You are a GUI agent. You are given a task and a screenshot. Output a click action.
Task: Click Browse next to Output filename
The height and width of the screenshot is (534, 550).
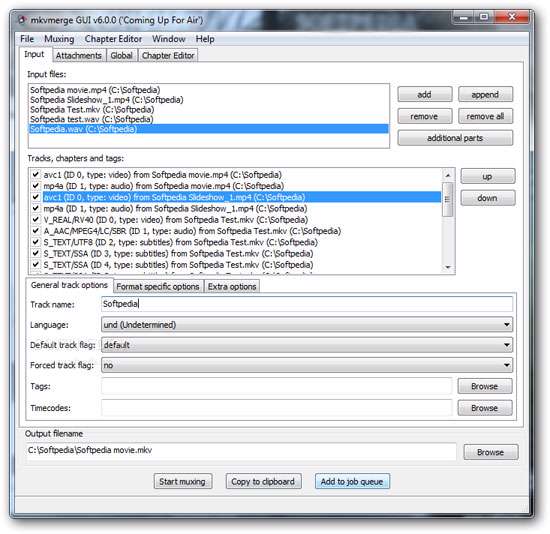pos(490,452)
